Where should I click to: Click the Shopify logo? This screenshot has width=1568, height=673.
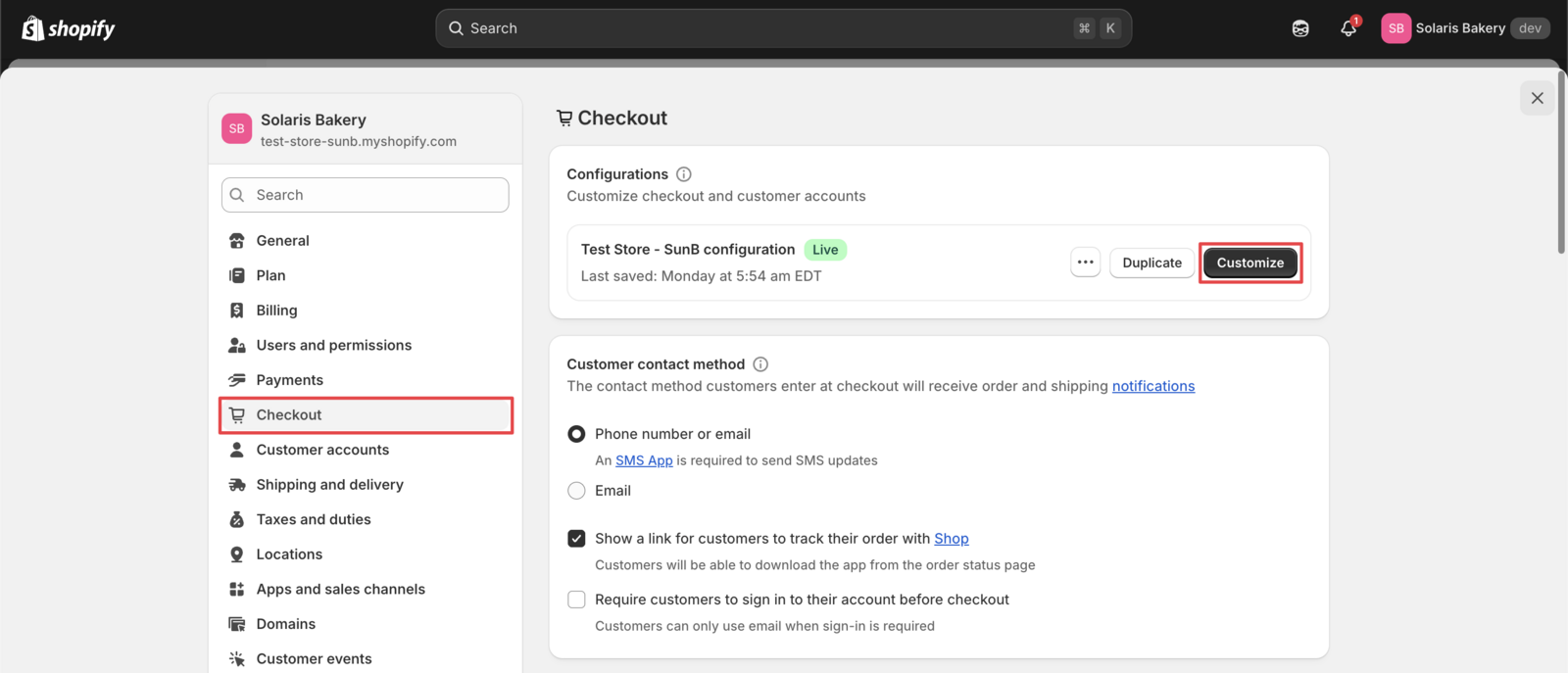69,28
